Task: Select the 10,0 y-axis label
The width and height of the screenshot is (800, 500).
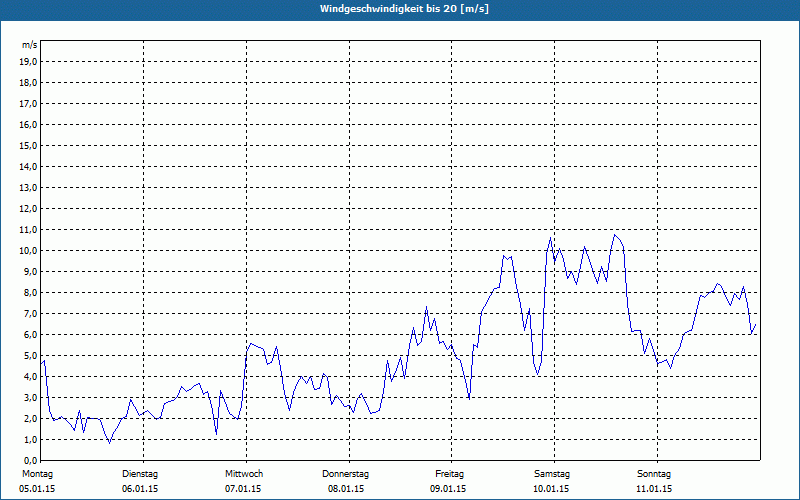Action: (28, 251)
